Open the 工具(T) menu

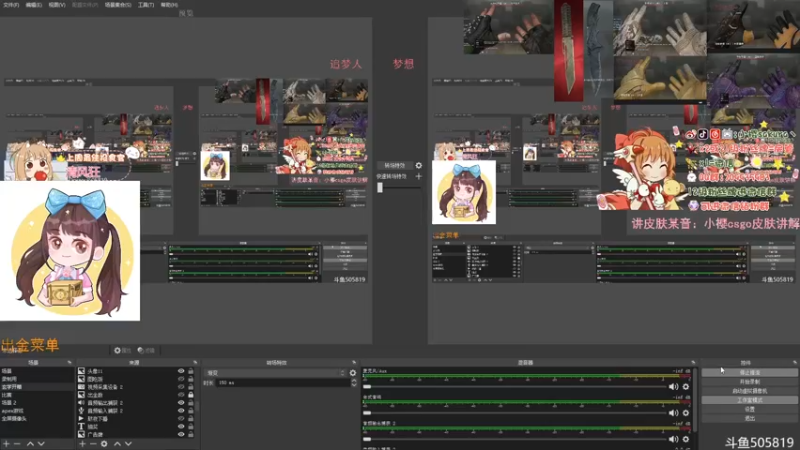coord(146,5)
